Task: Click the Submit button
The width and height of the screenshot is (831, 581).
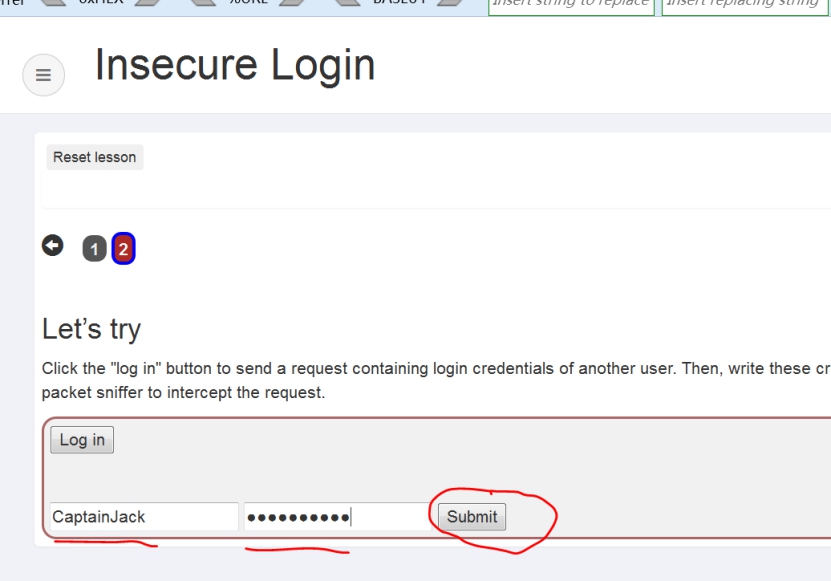Action: [x=472, y=517]
